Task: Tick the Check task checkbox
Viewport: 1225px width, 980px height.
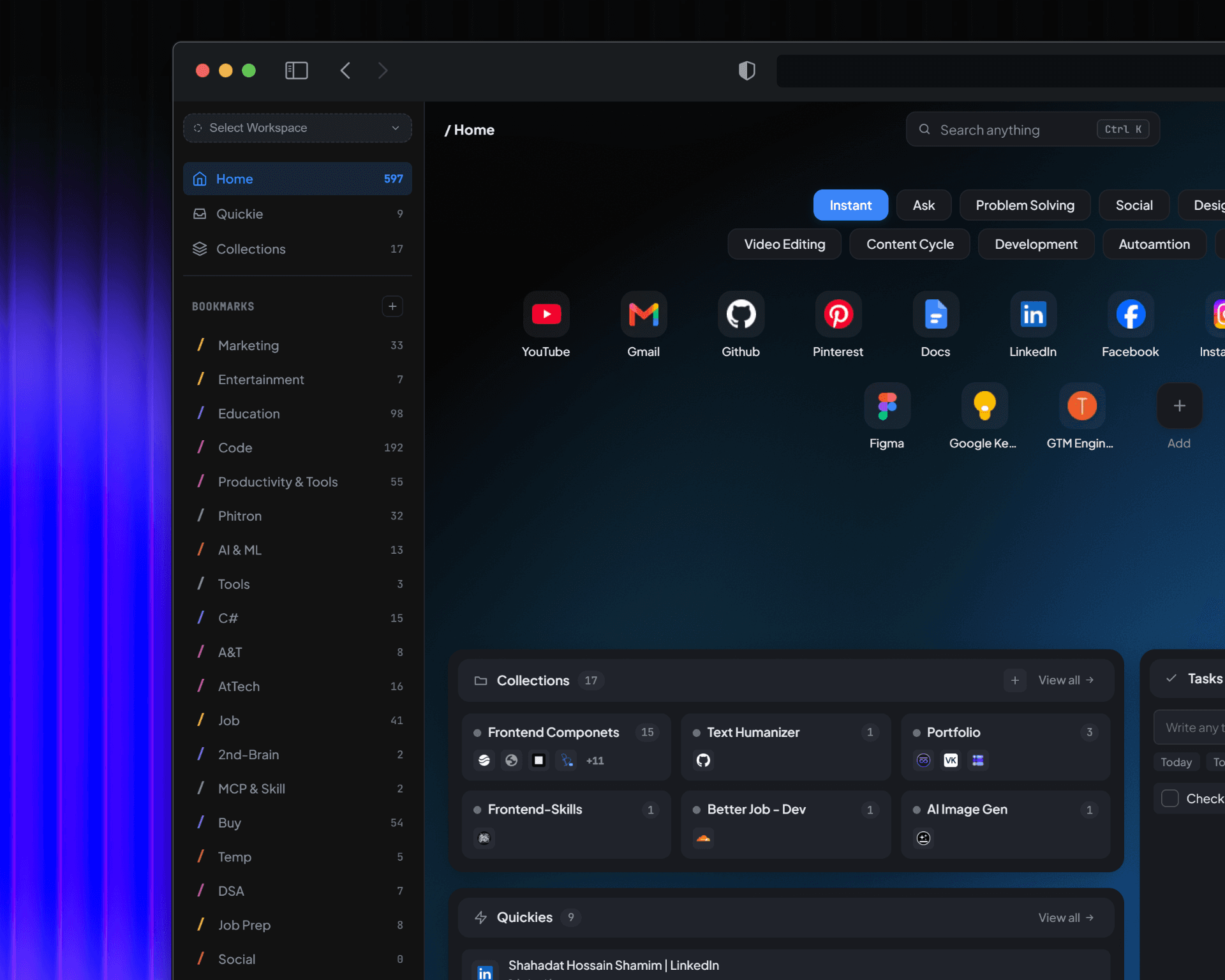Action: tap(1169, 798)
